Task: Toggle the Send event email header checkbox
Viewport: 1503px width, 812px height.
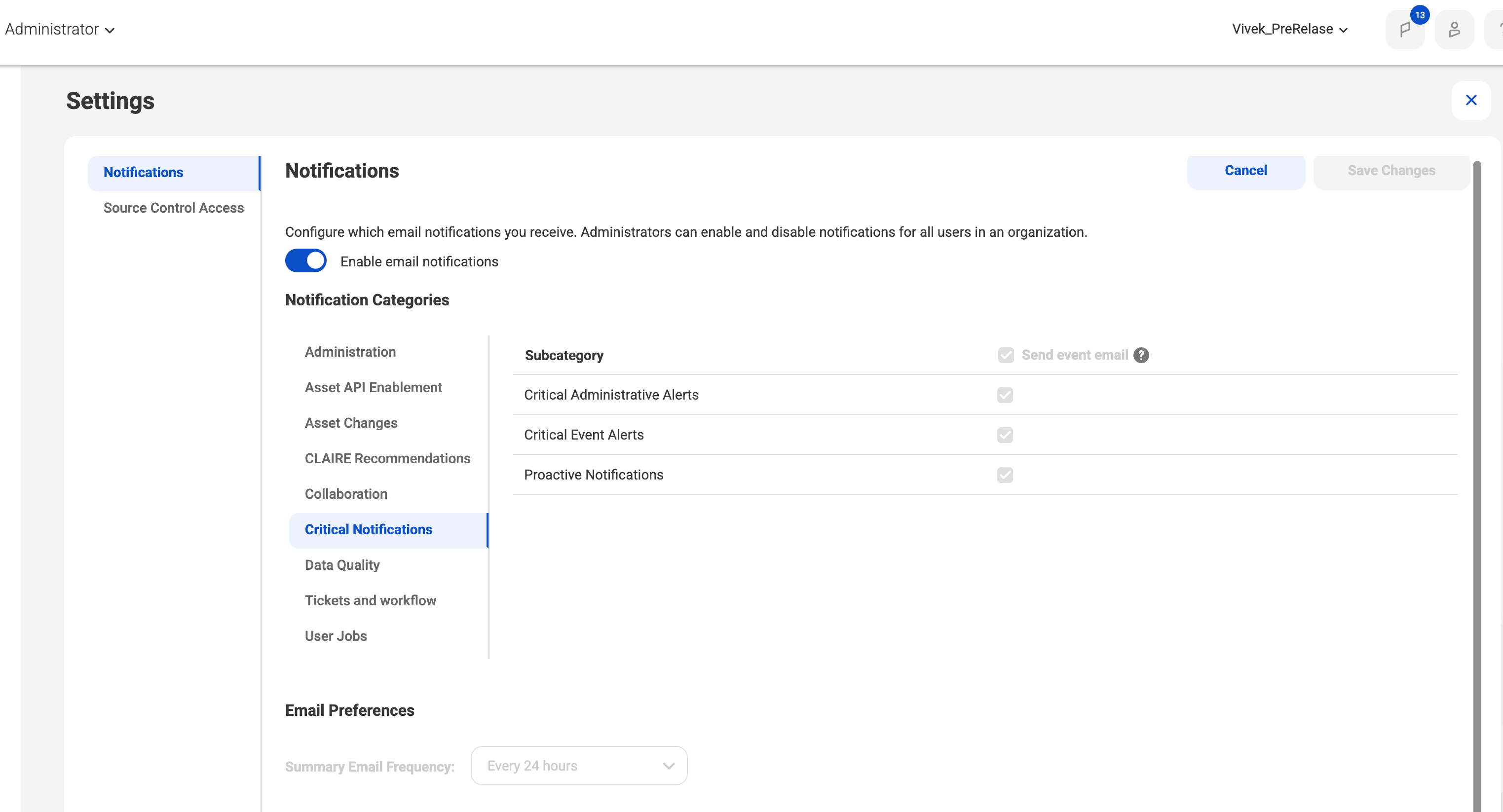Action: tap(1006, 355)
